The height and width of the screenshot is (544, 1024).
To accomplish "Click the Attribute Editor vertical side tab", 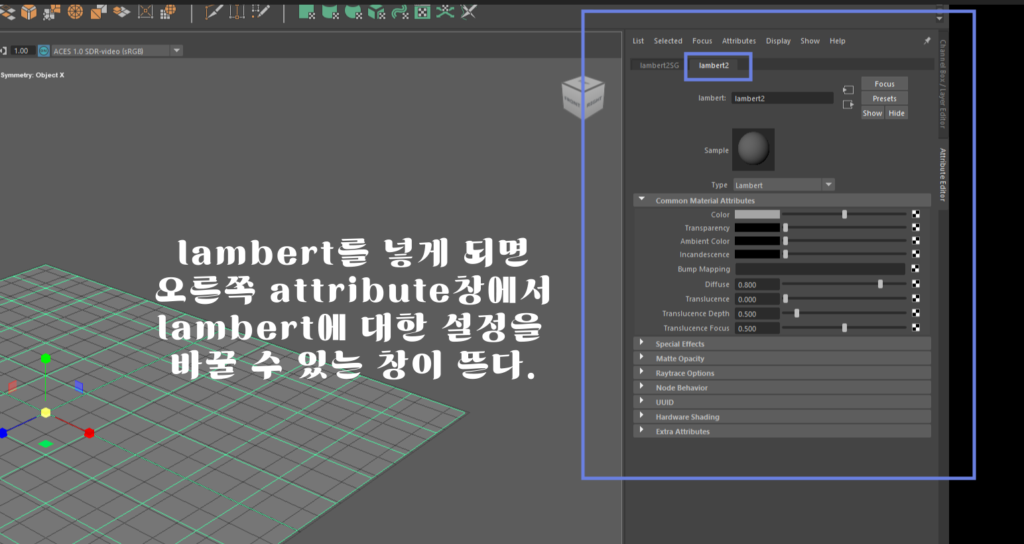I will (942, 174).
